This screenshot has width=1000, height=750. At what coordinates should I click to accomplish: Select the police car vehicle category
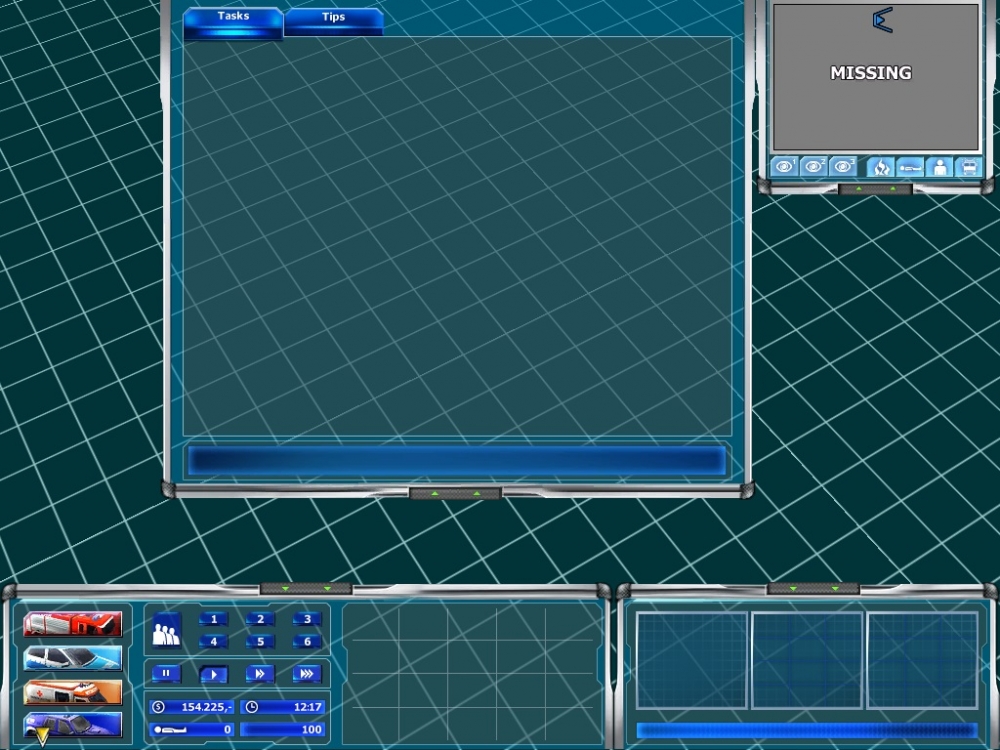72,657
